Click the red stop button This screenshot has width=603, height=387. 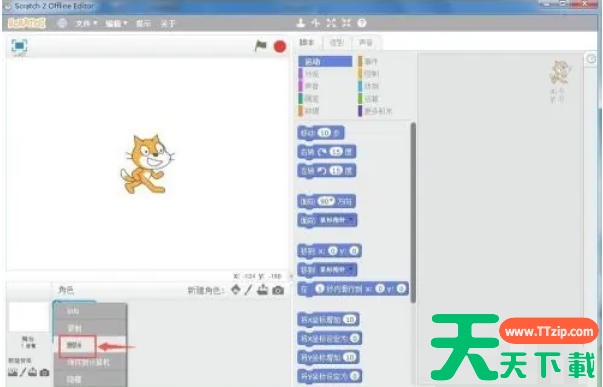pyautogui.click(x=280, y=47)
